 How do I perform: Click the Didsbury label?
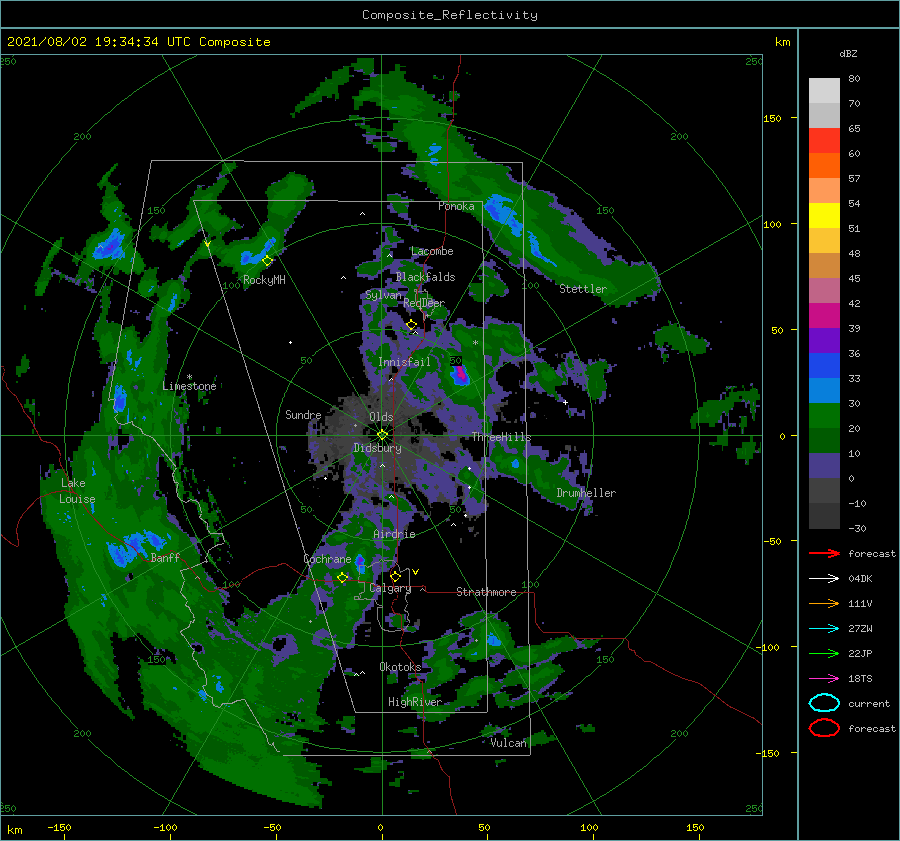pos(378,448)
